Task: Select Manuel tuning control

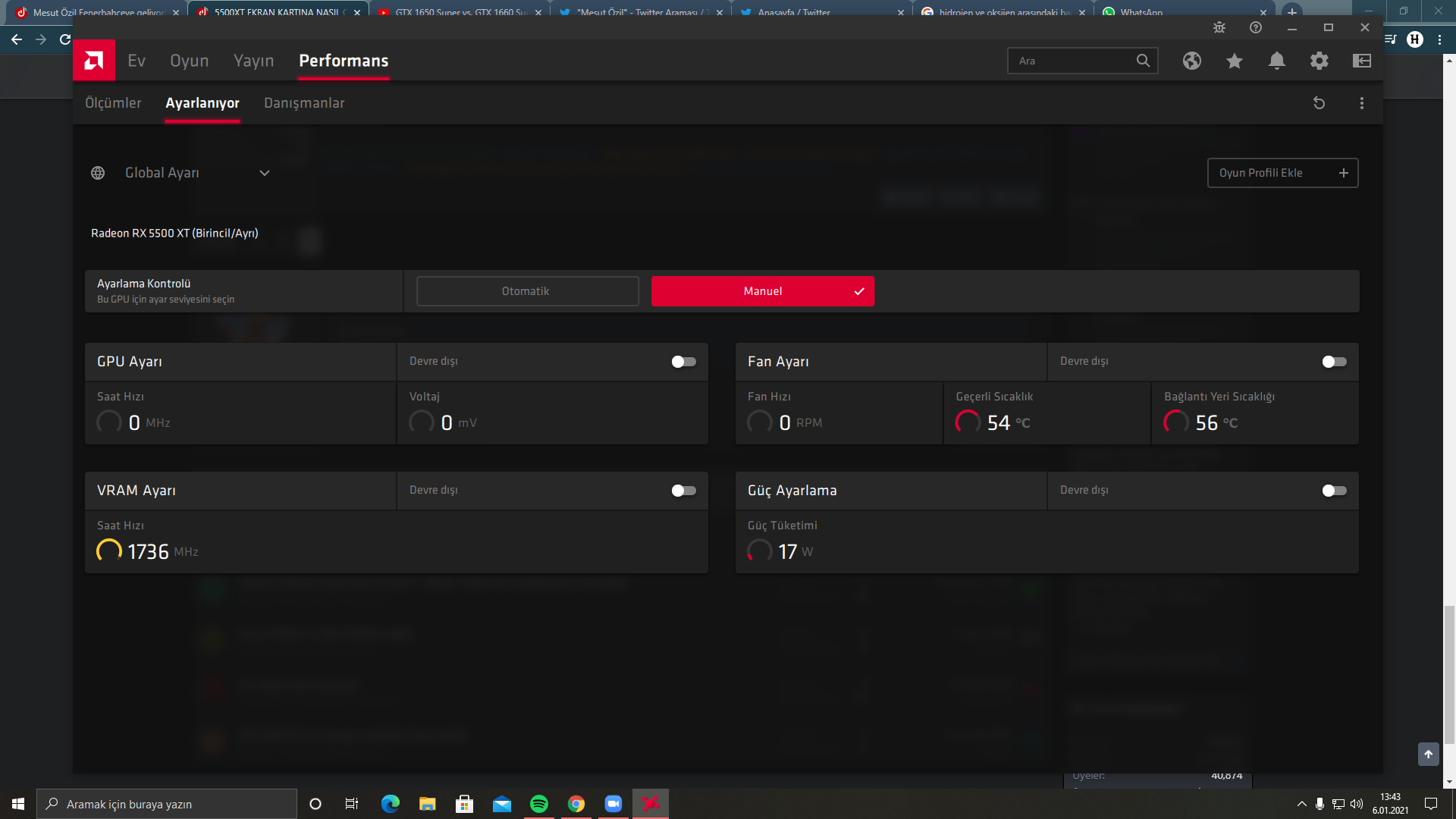Action: coord(763,291)
